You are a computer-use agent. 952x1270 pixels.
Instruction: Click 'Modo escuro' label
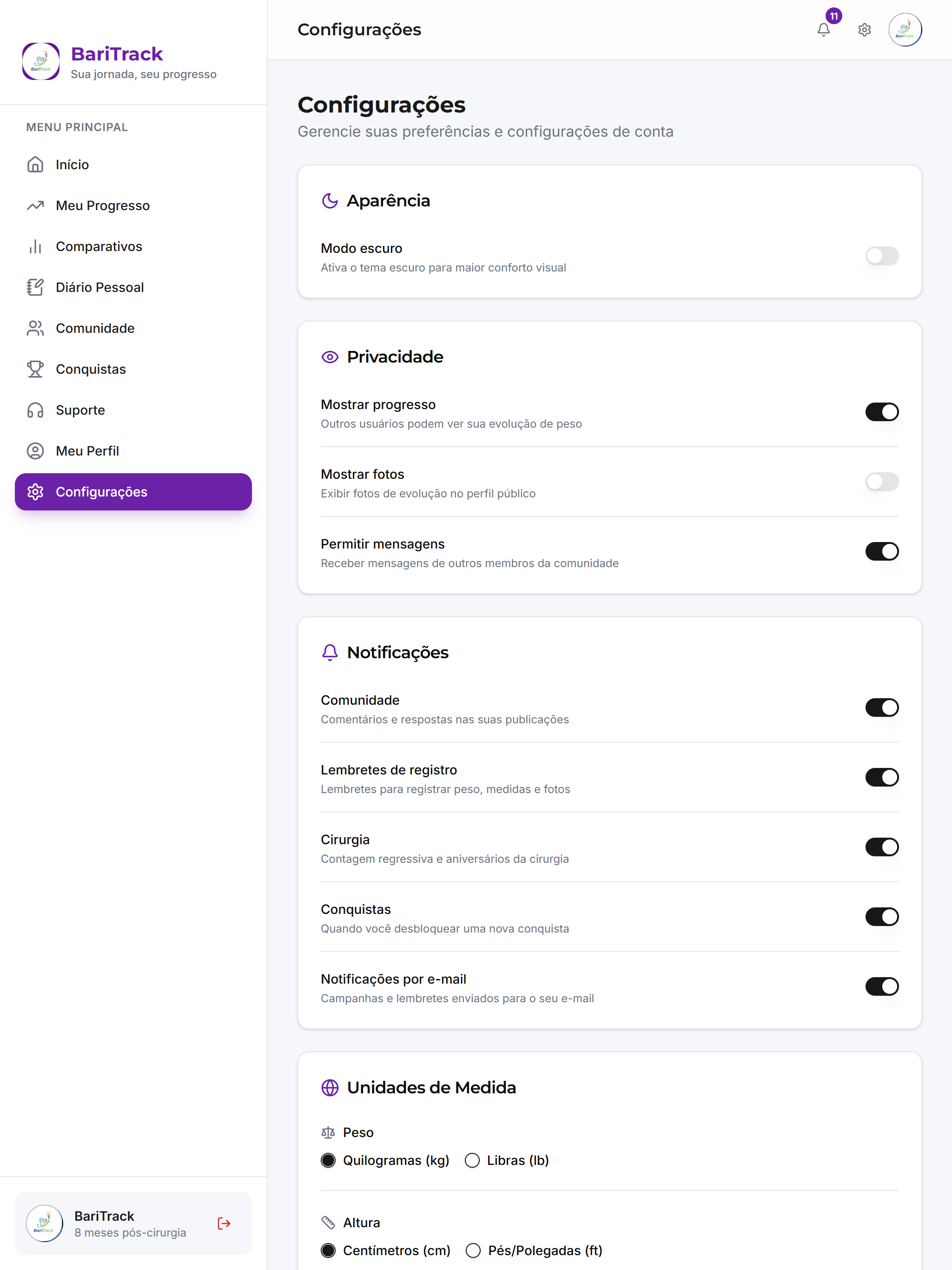pos(361,249)
